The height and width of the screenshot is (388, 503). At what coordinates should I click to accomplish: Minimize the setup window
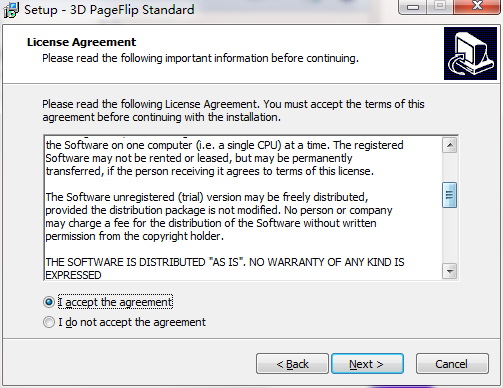pos(413,7)
